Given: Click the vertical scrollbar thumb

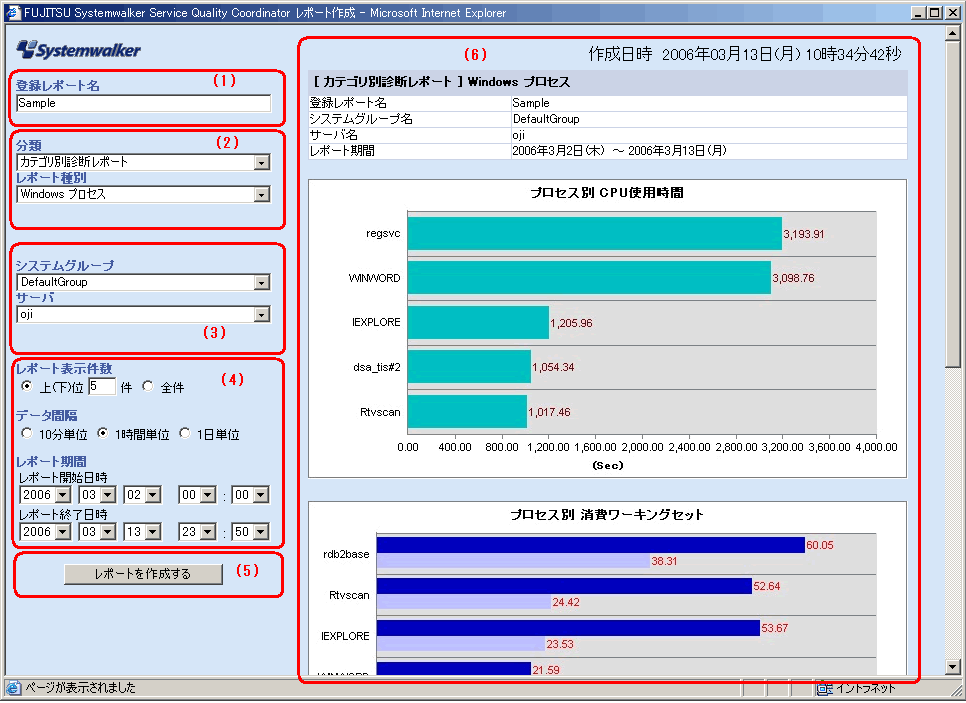Looking at the screenshot, I should click(953, 203).
